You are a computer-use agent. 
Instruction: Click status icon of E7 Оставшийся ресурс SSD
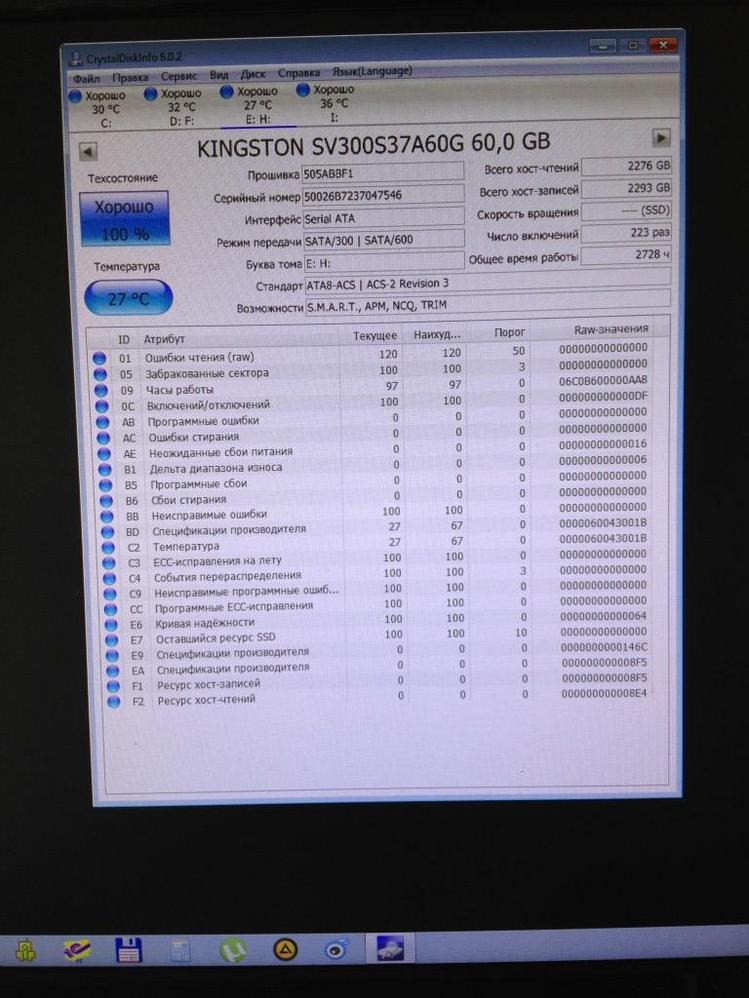coord(111,640)
